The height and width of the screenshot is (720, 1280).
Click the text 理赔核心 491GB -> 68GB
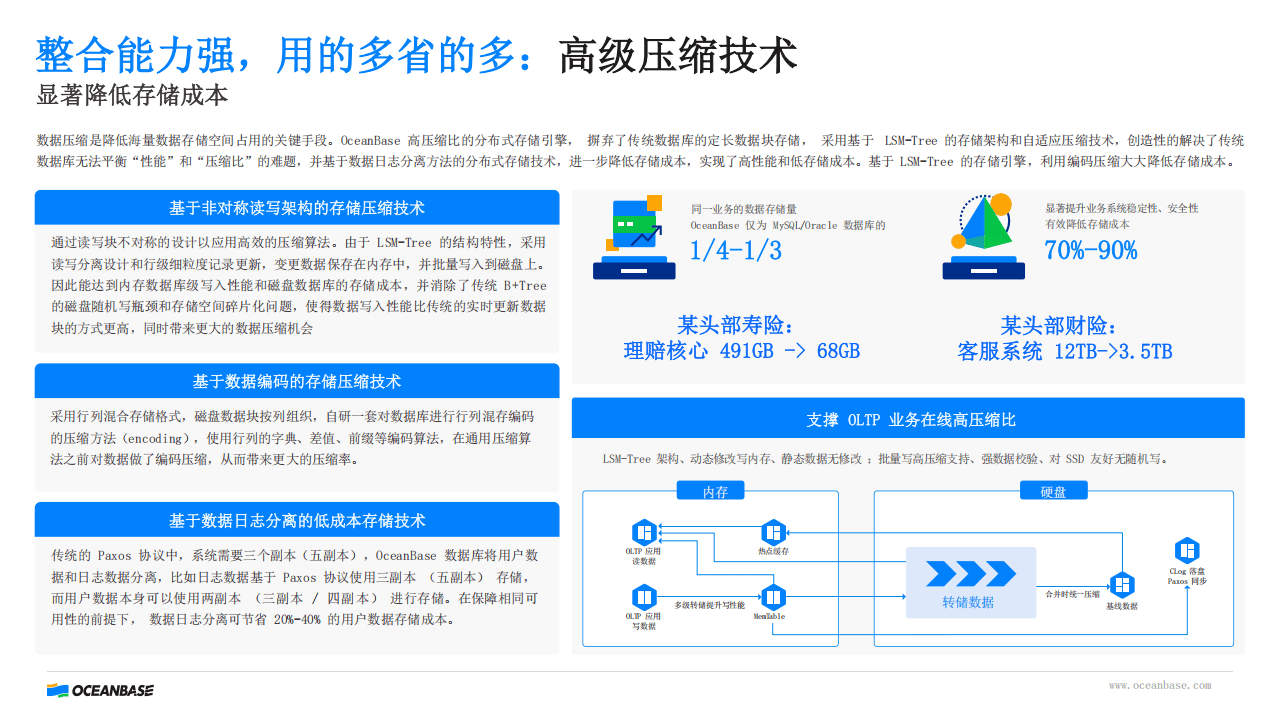pyautogui.click(x=742, y=352)
